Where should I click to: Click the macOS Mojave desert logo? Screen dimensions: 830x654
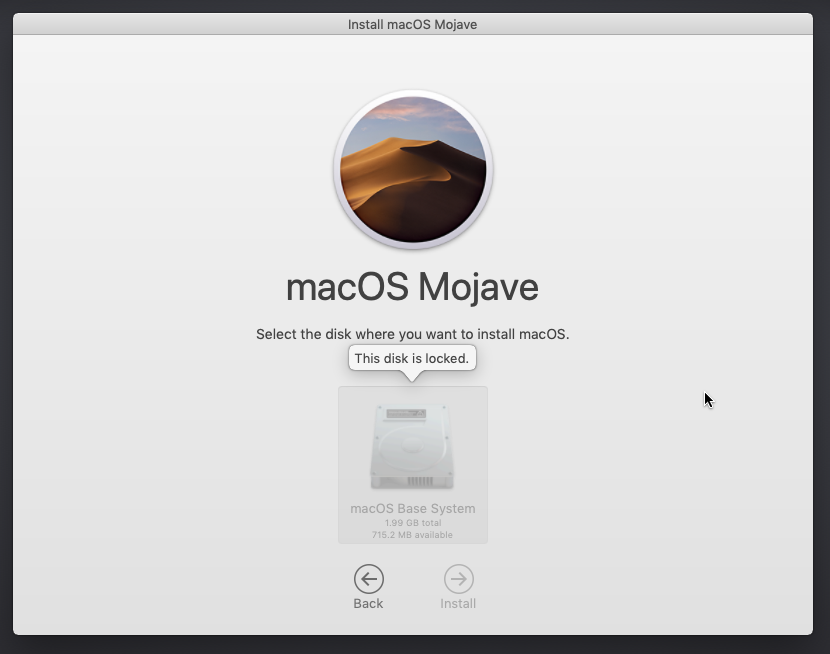[x=413, y=169]
